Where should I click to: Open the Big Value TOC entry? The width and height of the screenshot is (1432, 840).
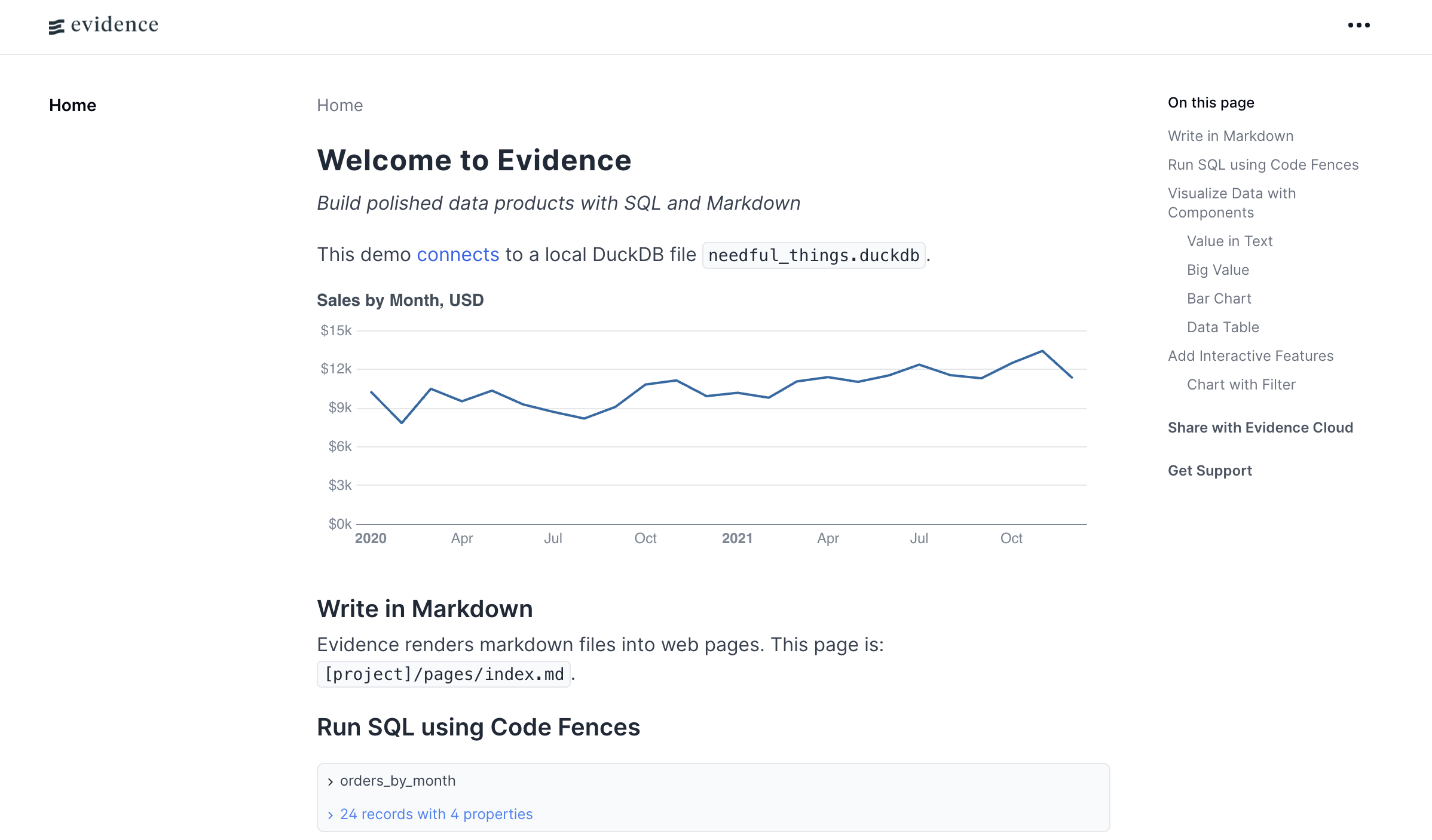[x=1217, y=269]
